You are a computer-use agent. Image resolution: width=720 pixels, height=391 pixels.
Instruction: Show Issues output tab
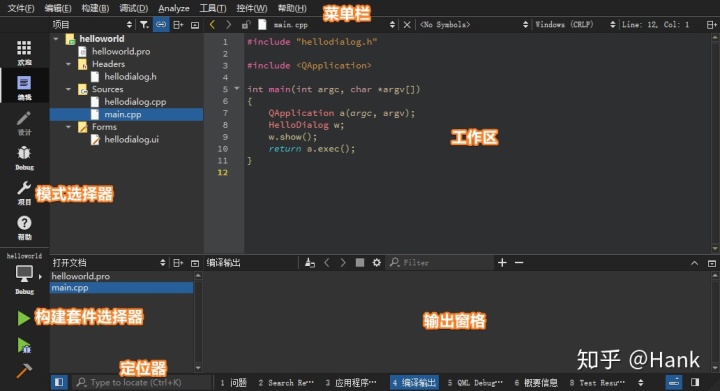[x=233, y=382]
